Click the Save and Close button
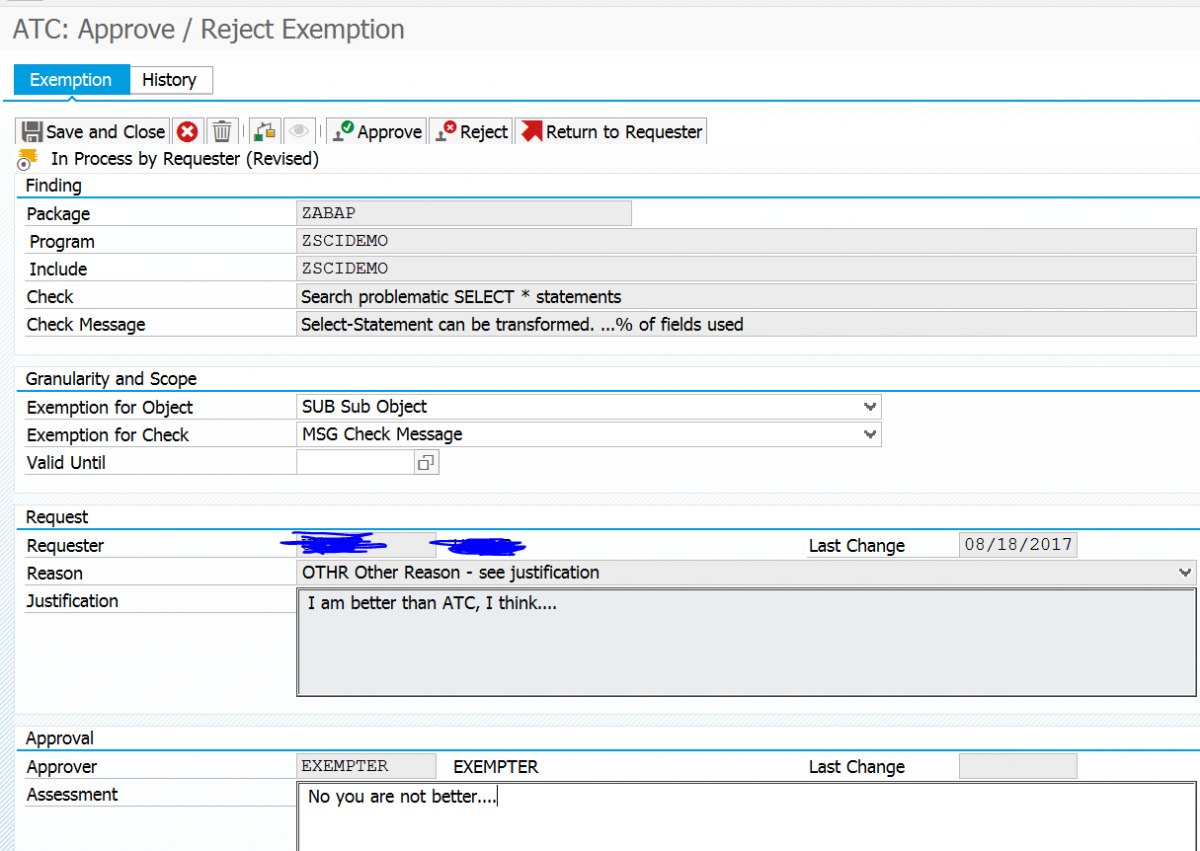1200x851 pixels. pos(91,130)
